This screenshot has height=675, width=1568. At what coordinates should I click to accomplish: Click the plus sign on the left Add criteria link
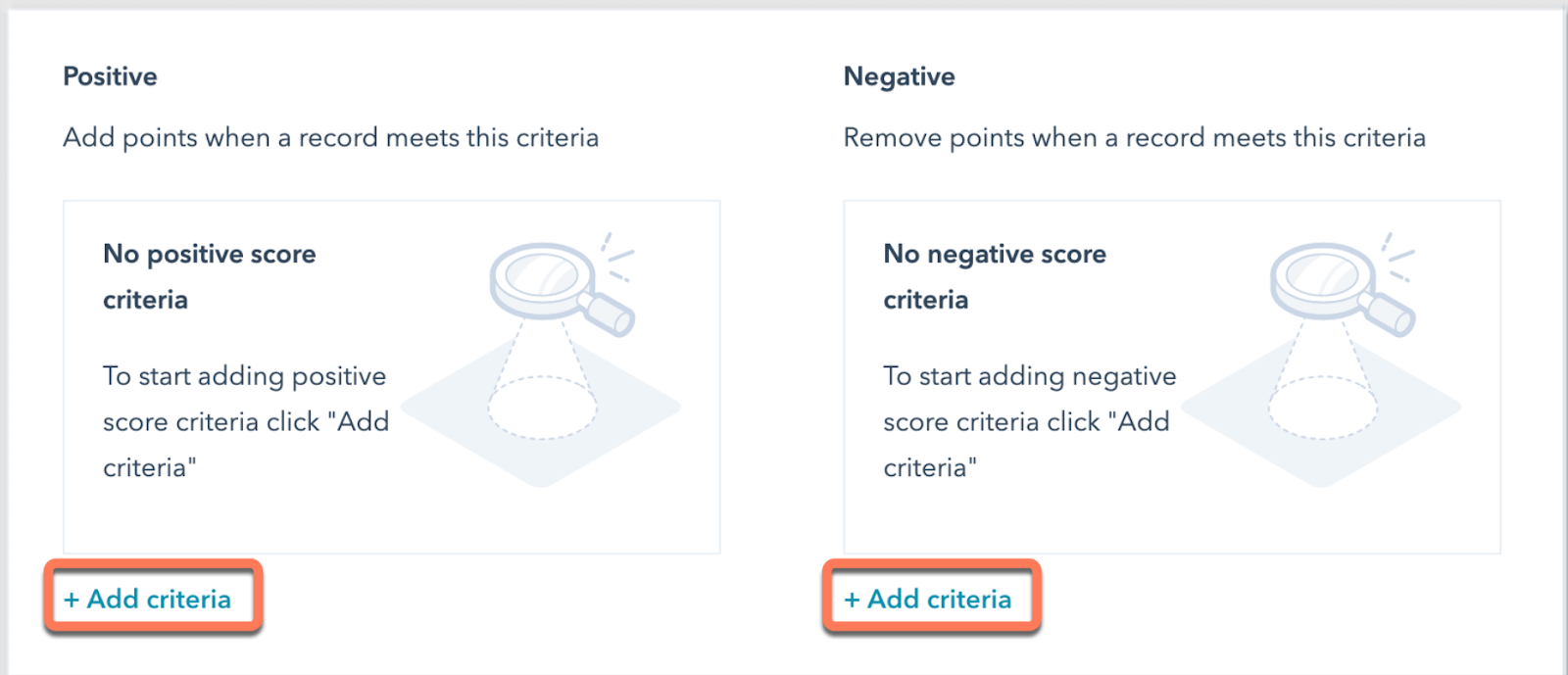pyautogui.click(x=72, y=599)
